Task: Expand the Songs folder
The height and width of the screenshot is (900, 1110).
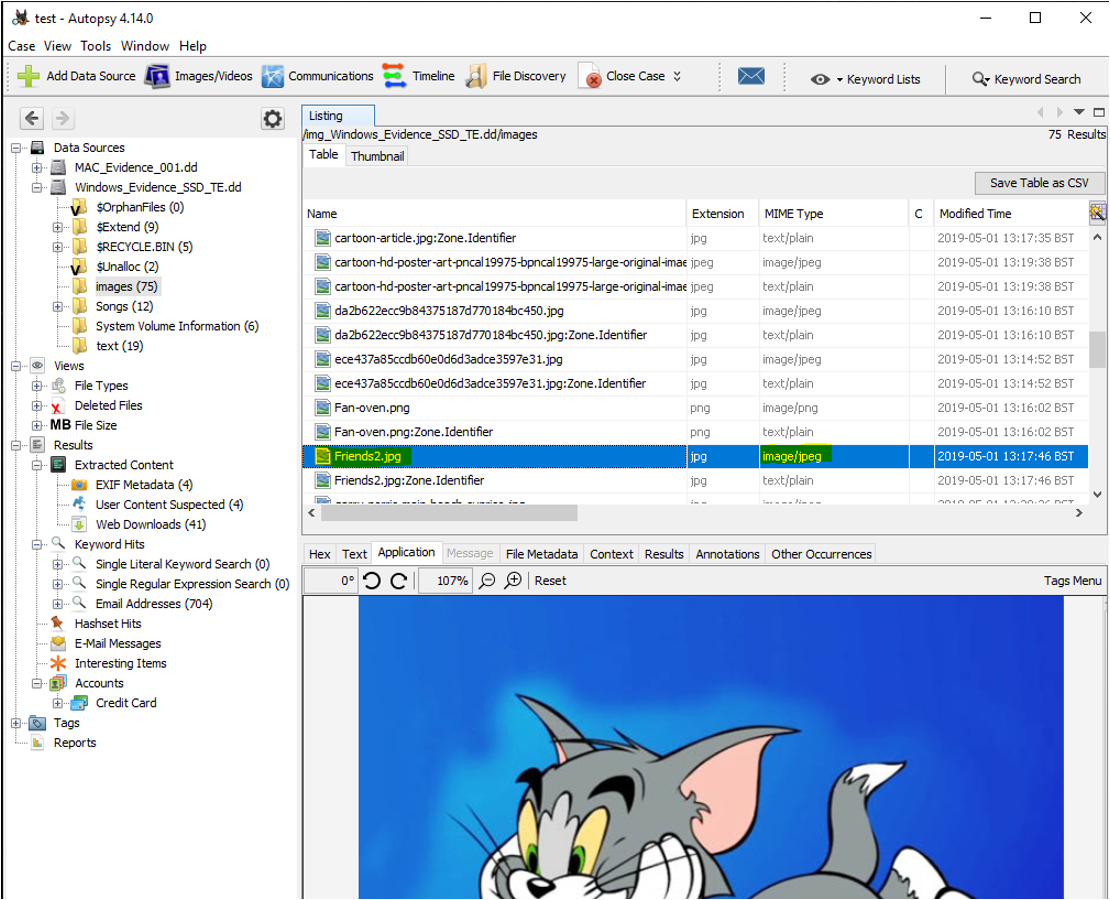Action: click(x=58, y=307)
